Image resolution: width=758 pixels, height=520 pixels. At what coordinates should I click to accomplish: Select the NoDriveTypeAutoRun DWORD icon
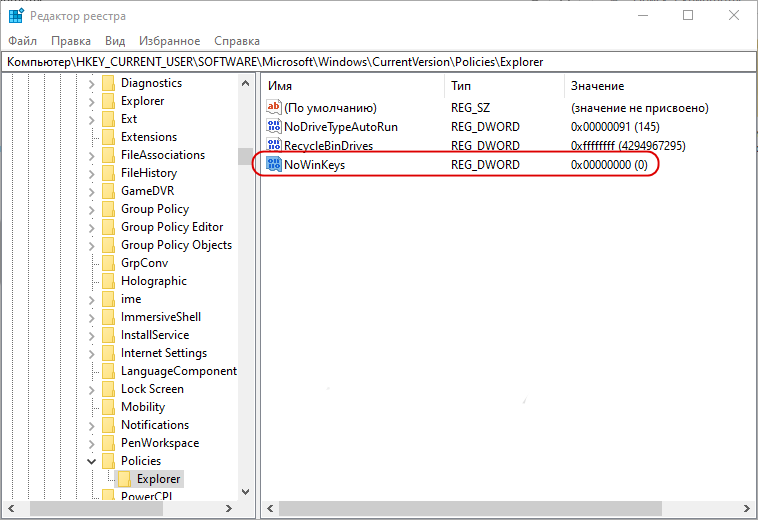point(274,127)
